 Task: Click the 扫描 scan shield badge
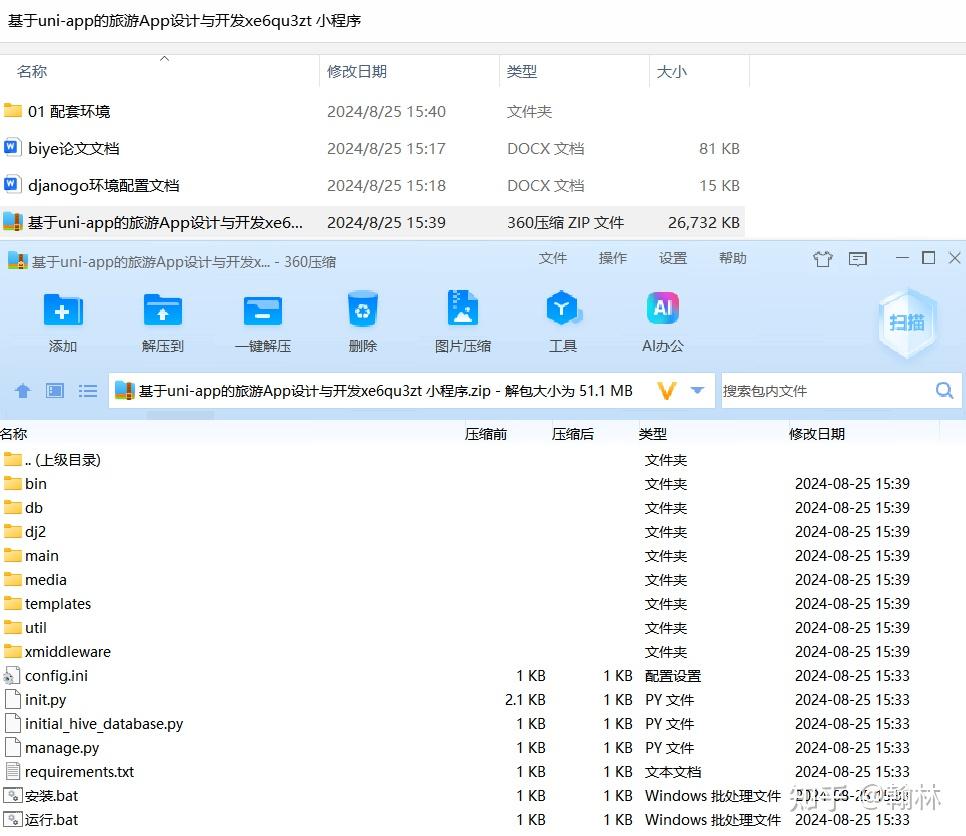(906, 322)
